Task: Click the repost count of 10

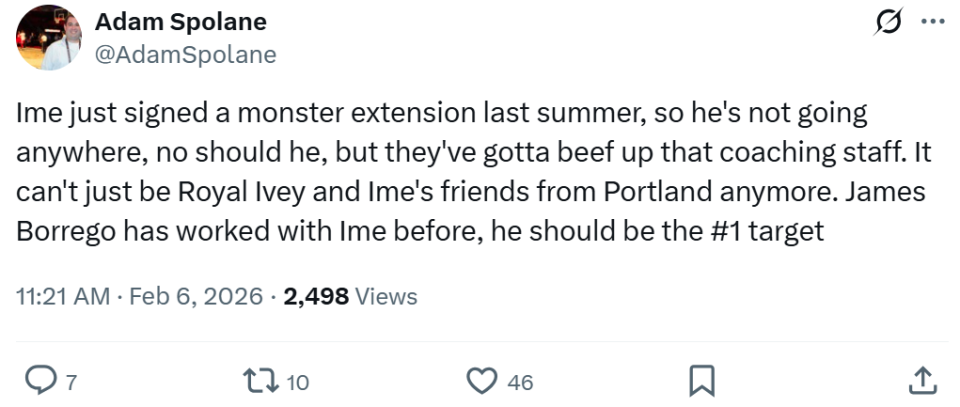Action: point(297,381)
